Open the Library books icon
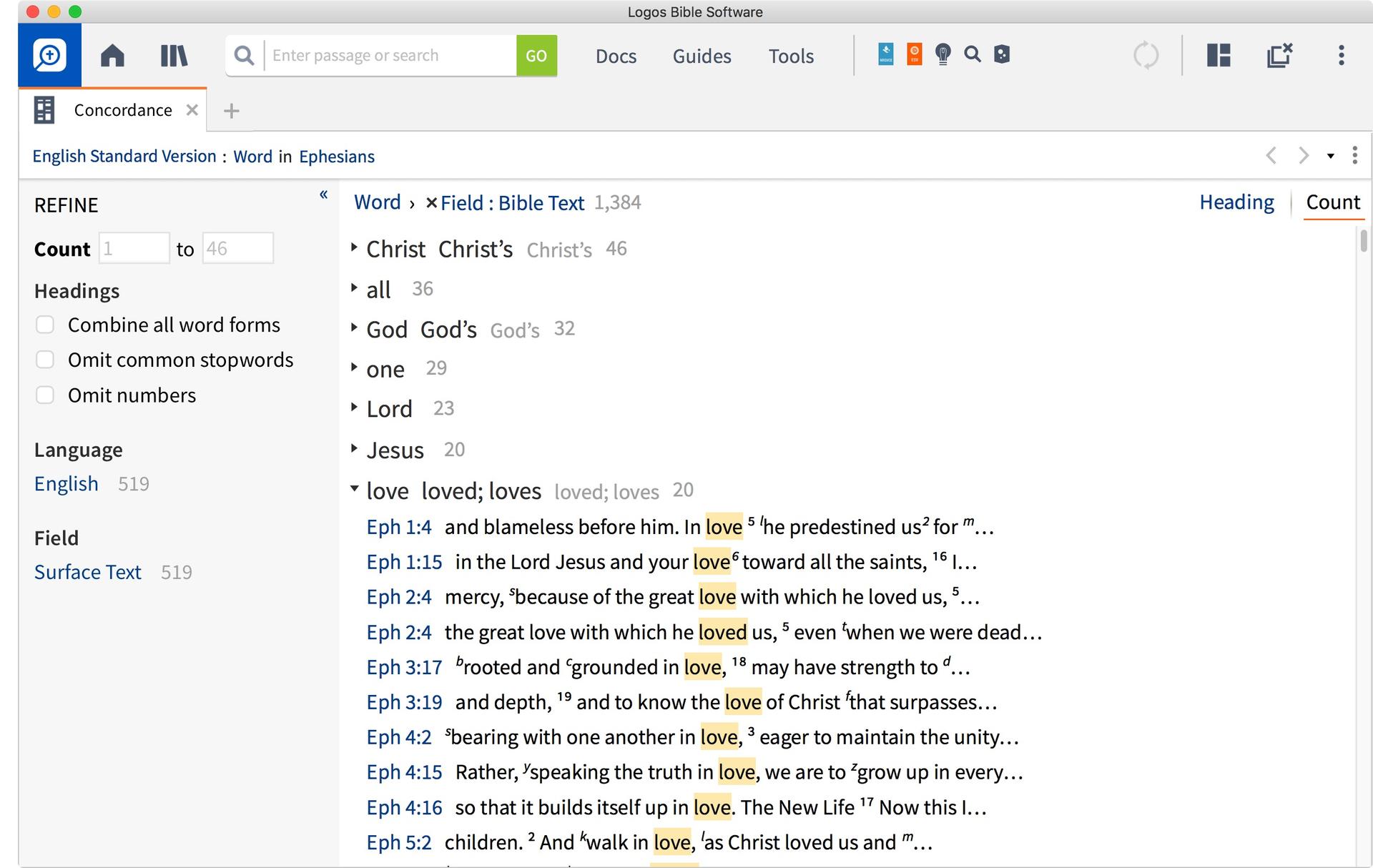This screenshot has width=1373, height=868. tap(174, 56)
